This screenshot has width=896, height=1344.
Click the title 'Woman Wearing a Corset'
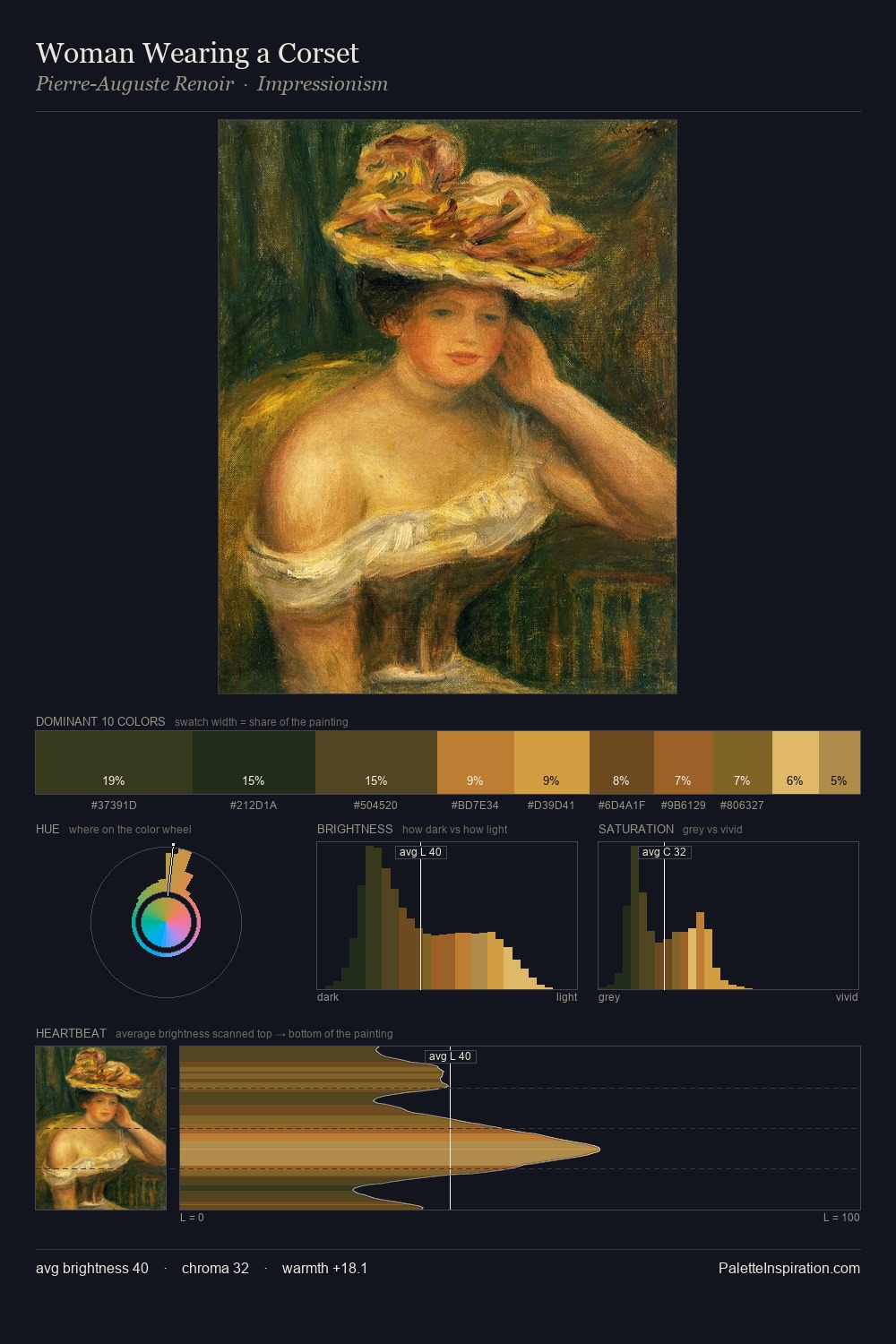point(197,54)
